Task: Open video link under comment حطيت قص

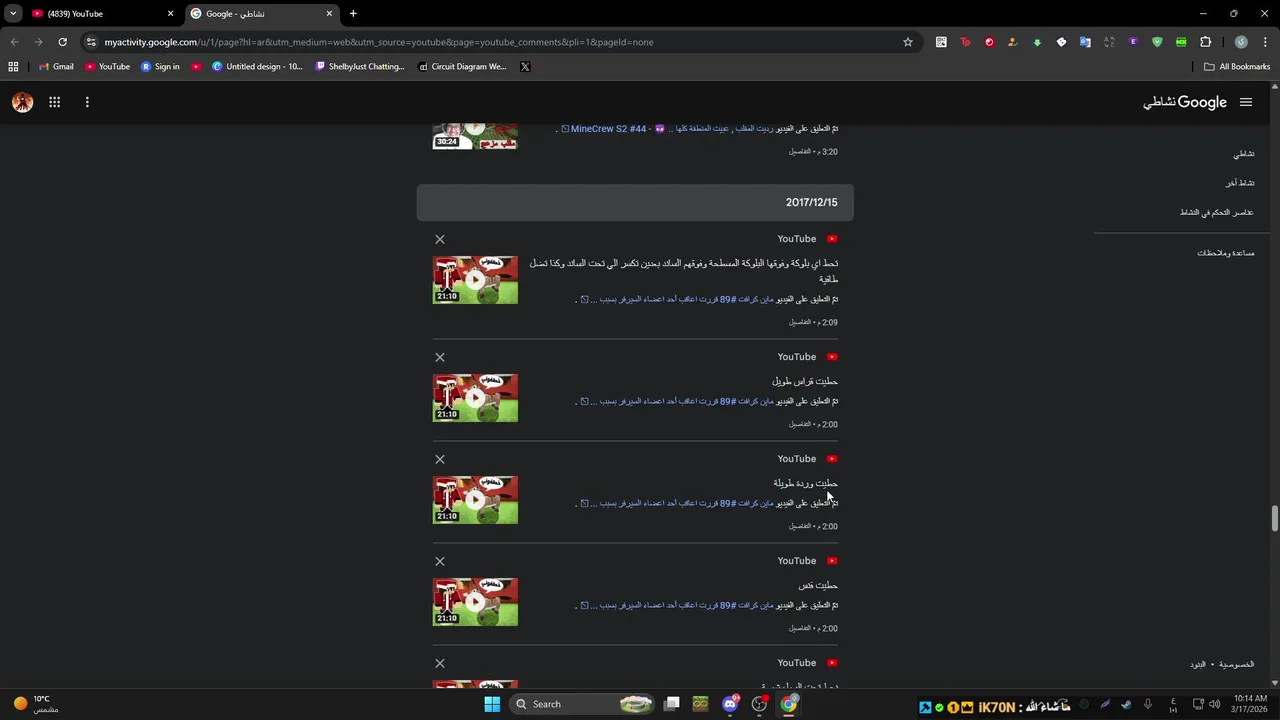Action: click(x=676, y=605)
